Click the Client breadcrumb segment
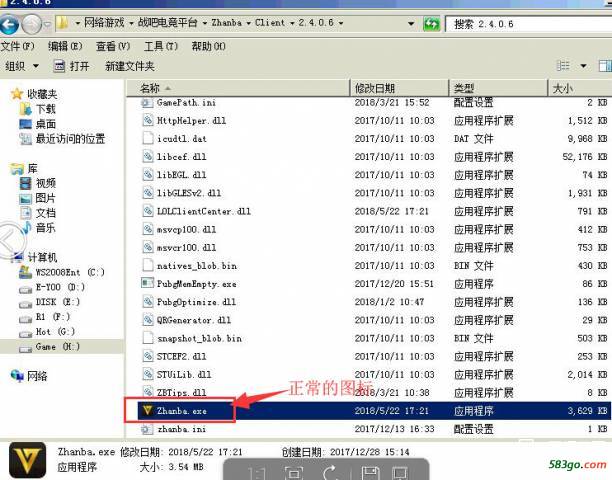The image size is (612, 480). click(270, 23)
